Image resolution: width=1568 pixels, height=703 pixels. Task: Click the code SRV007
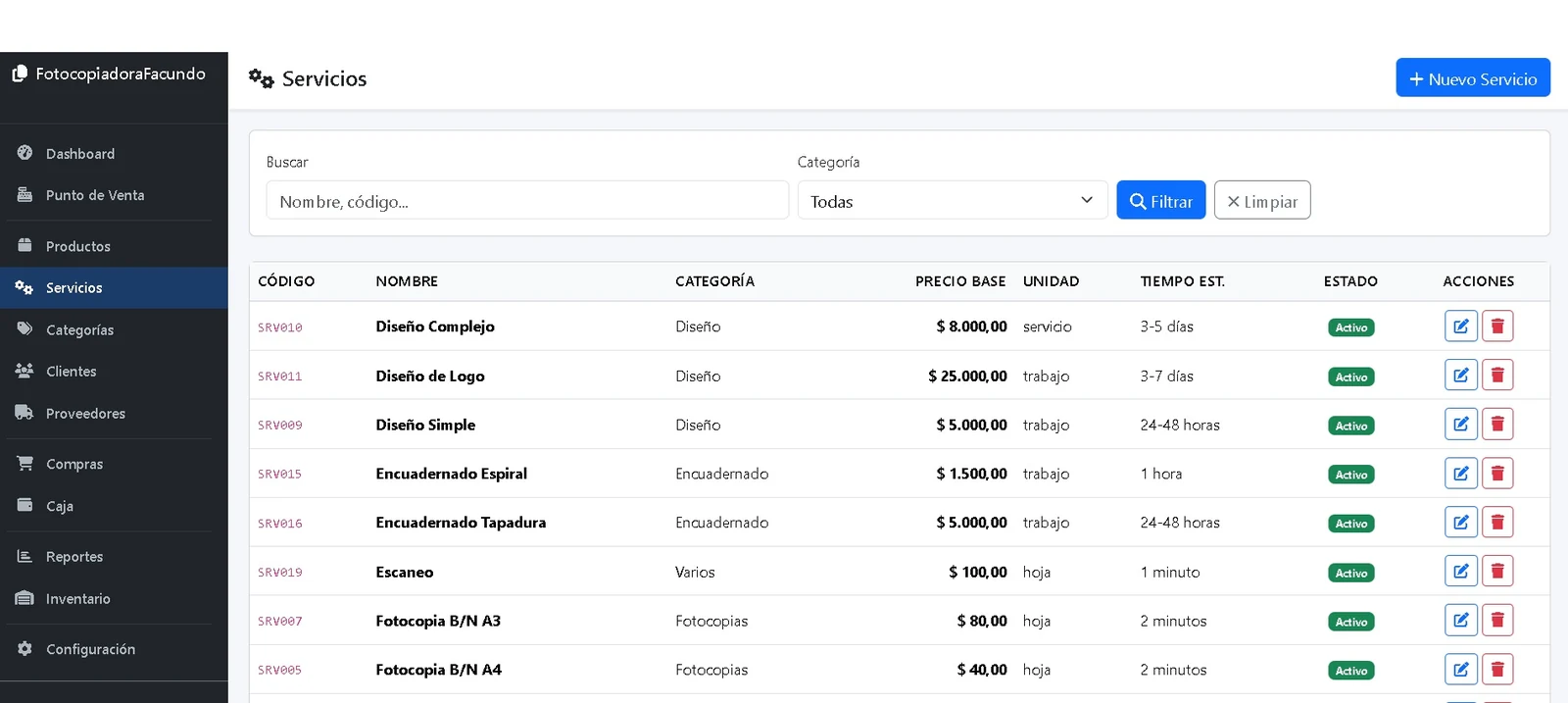click(x=280, y=622)
